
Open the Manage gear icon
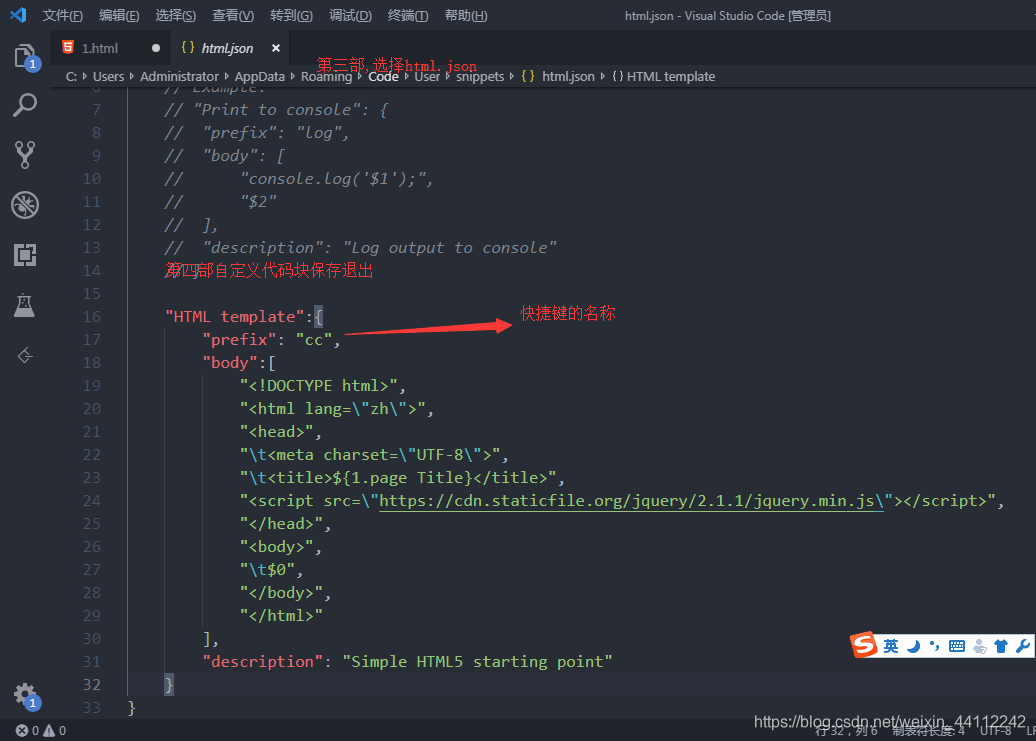(25, 694)
